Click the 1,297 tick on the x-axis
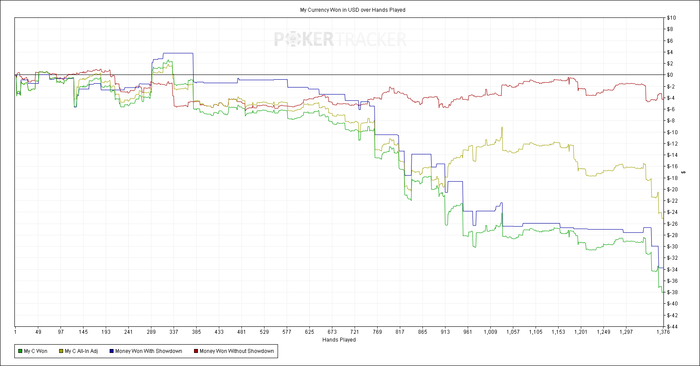The height and width of the screenshot is (366, 700). coord(626,332)
